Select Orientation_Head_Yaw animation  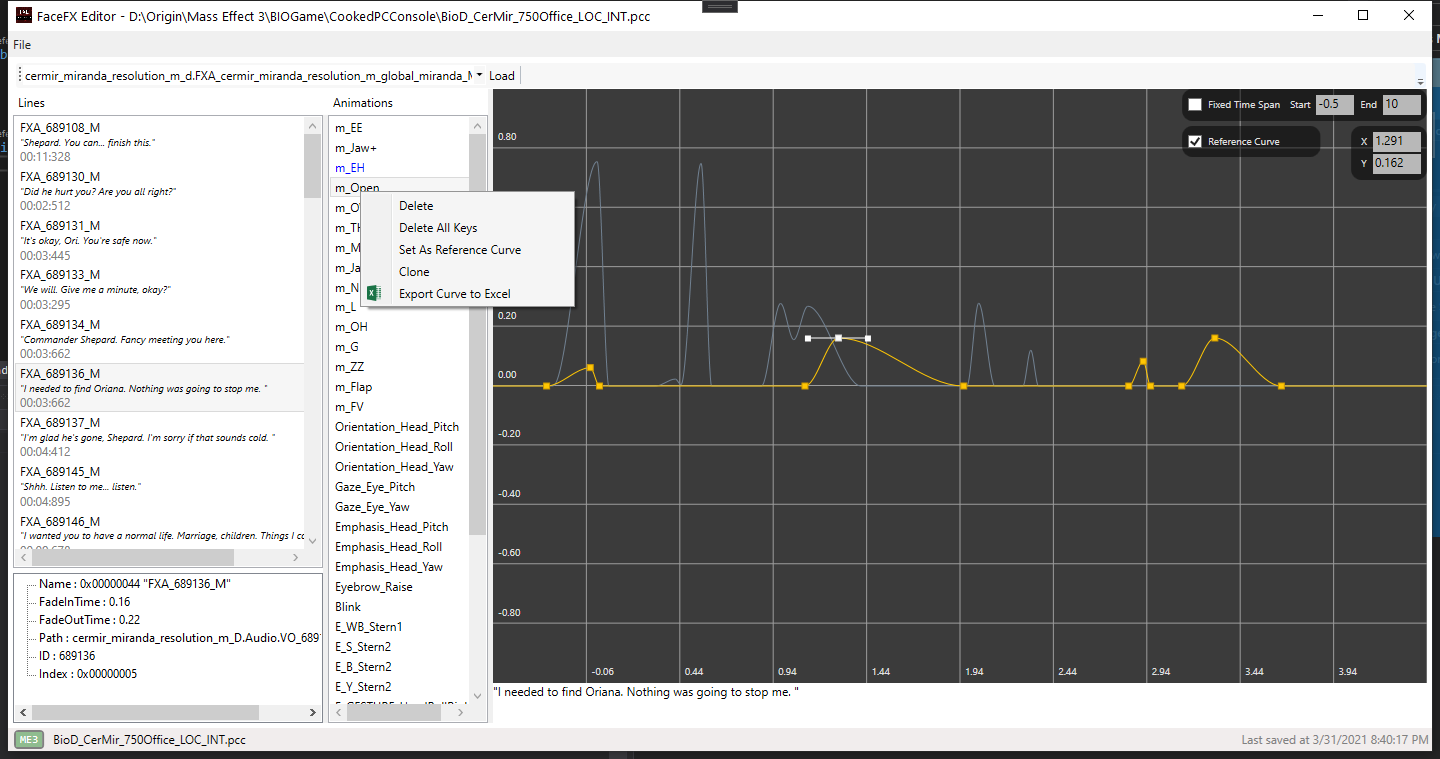(394, 467)
